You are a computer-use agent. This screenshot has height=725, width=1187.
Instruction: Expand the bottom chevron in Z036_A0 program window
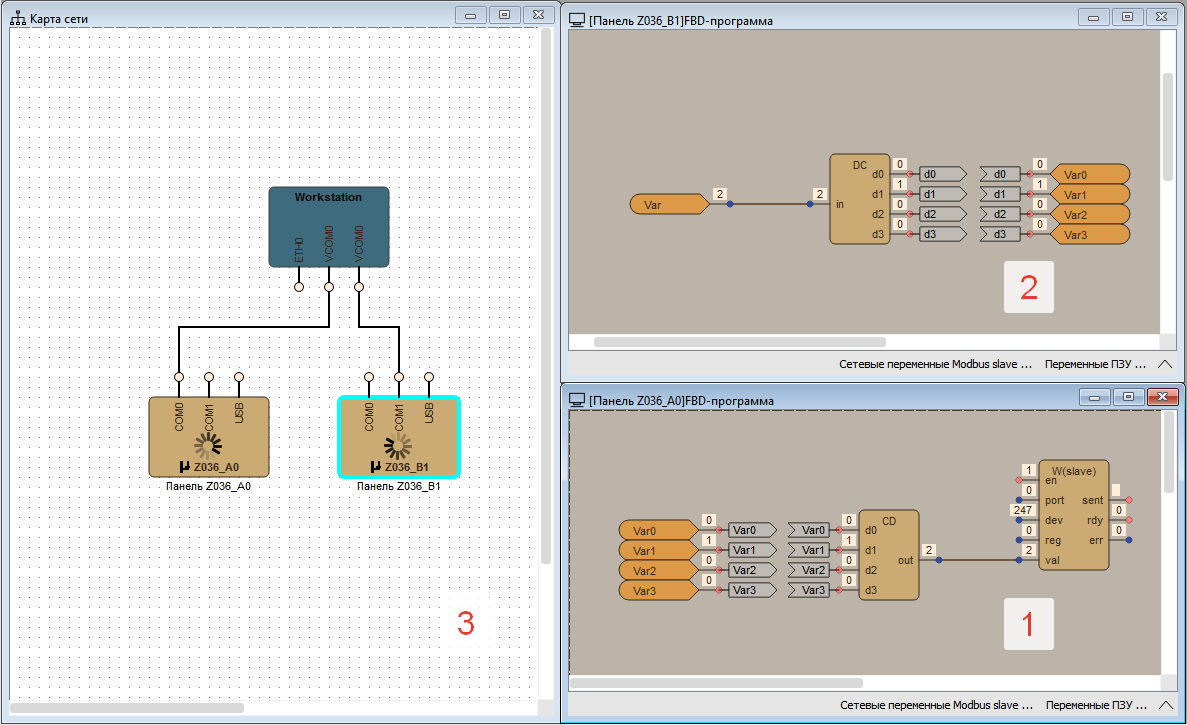(x=1164, y=705)
